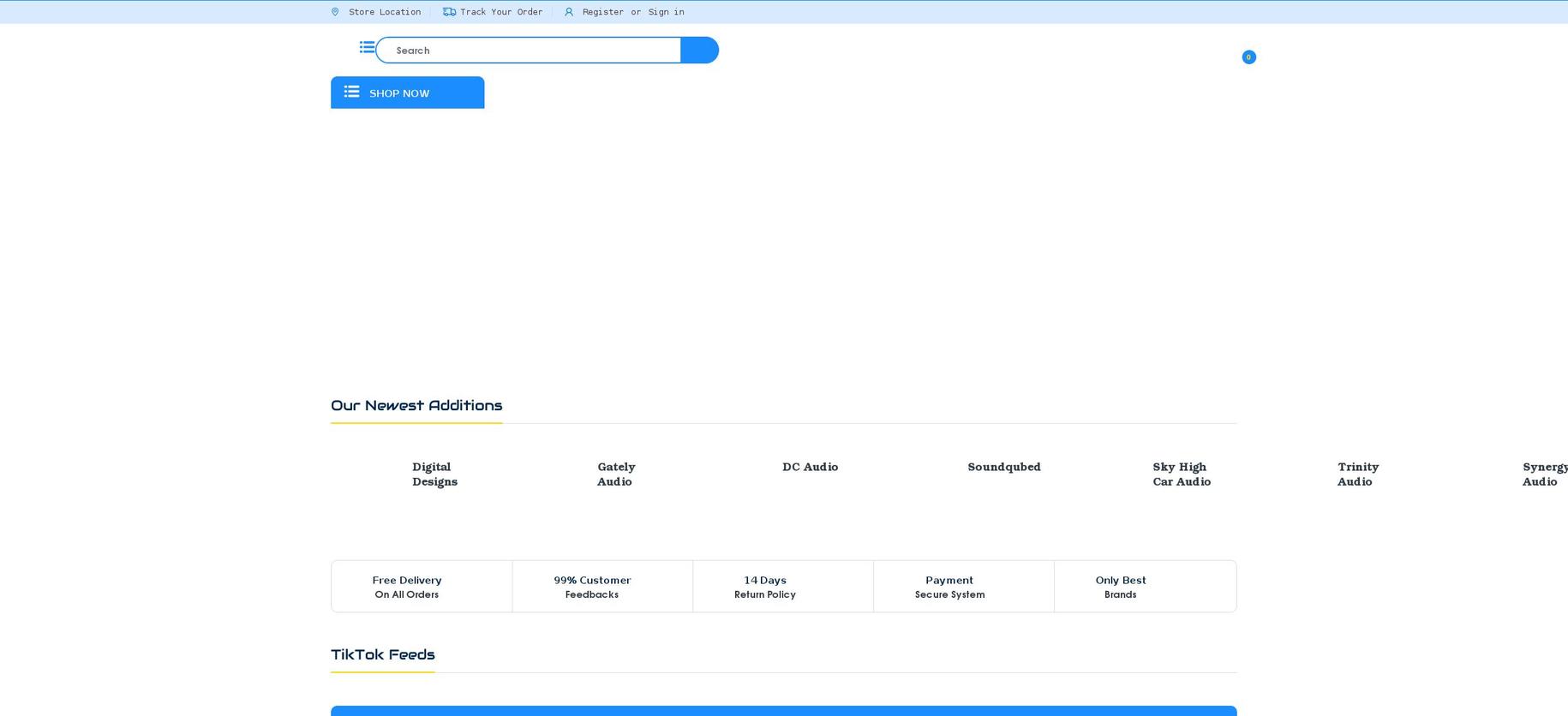Open the Trinity Audio brand

point(1358,474)
